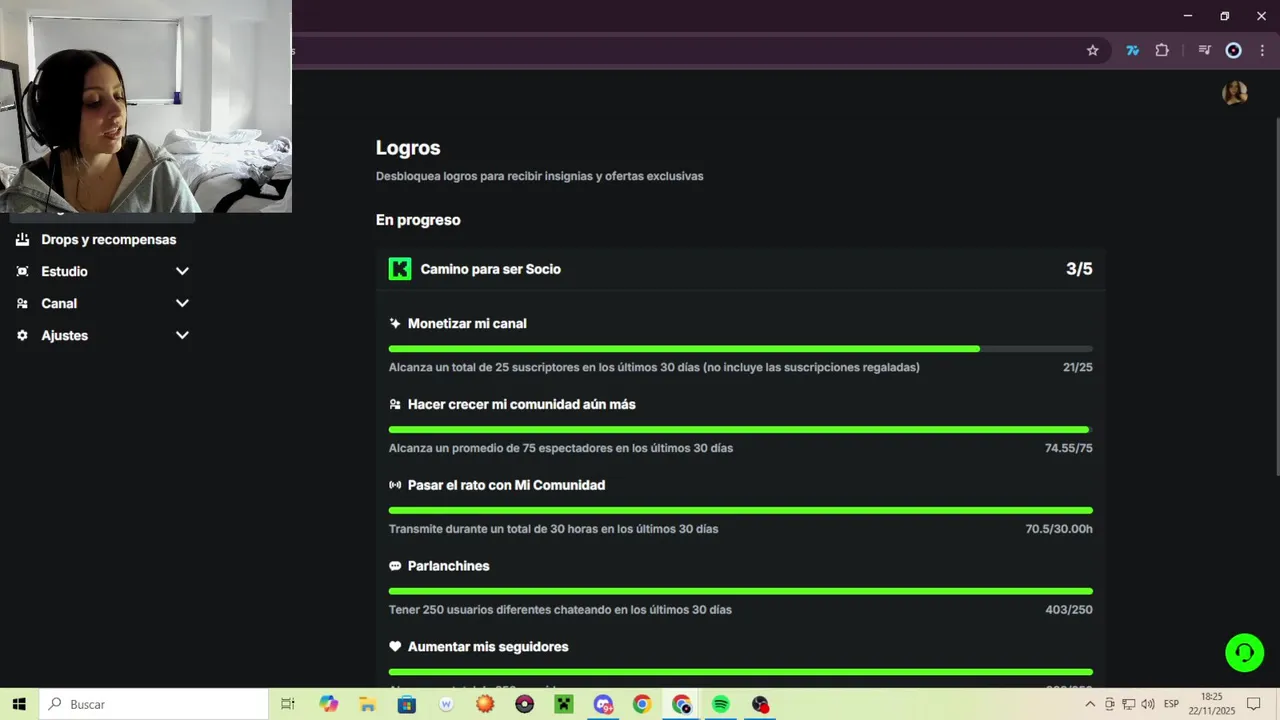This screenshot has height=720, width=1280.
Task: Show hidden system tray icons
Action: click(x=1090, y=705)
